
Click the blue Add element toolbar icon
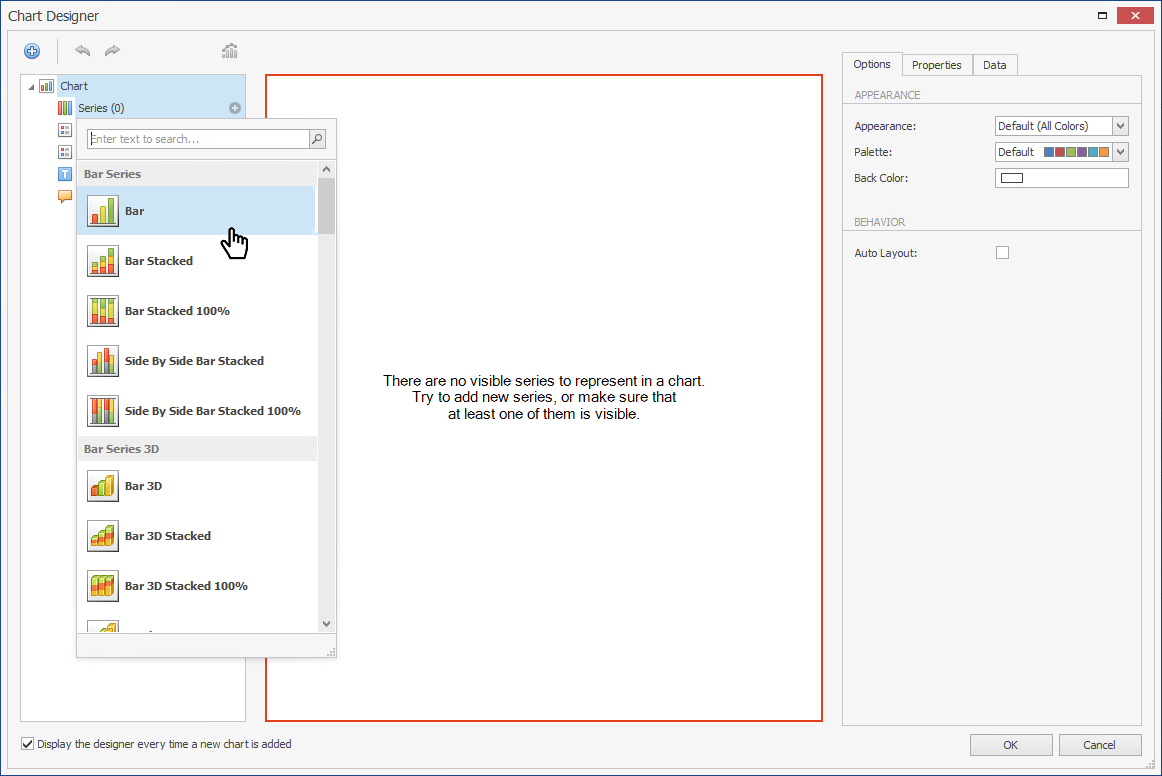click(x=32, y=51)
